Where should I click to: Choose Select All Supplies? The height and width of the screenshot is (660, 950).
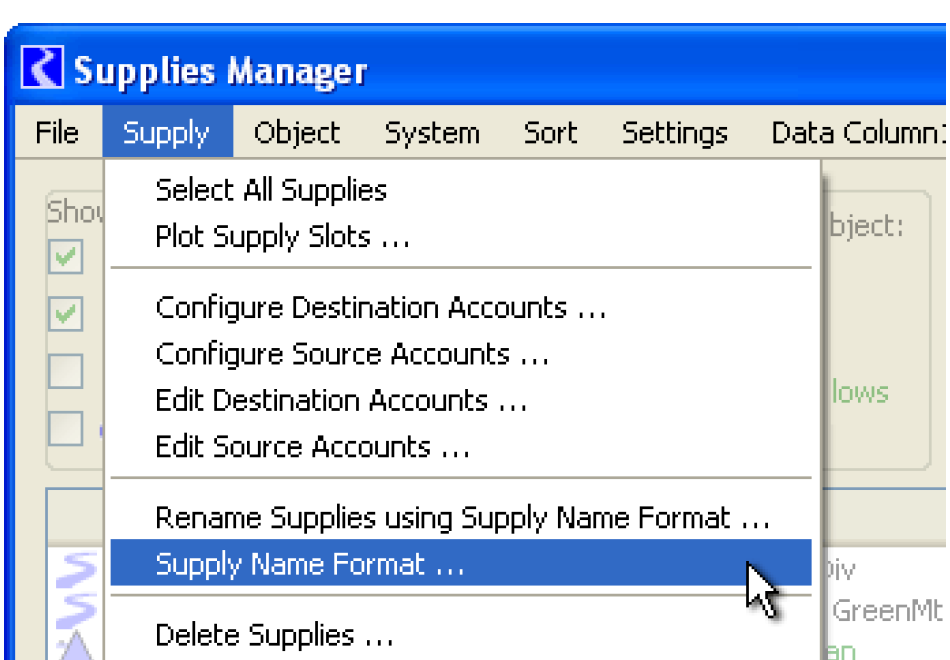point(271,190)
